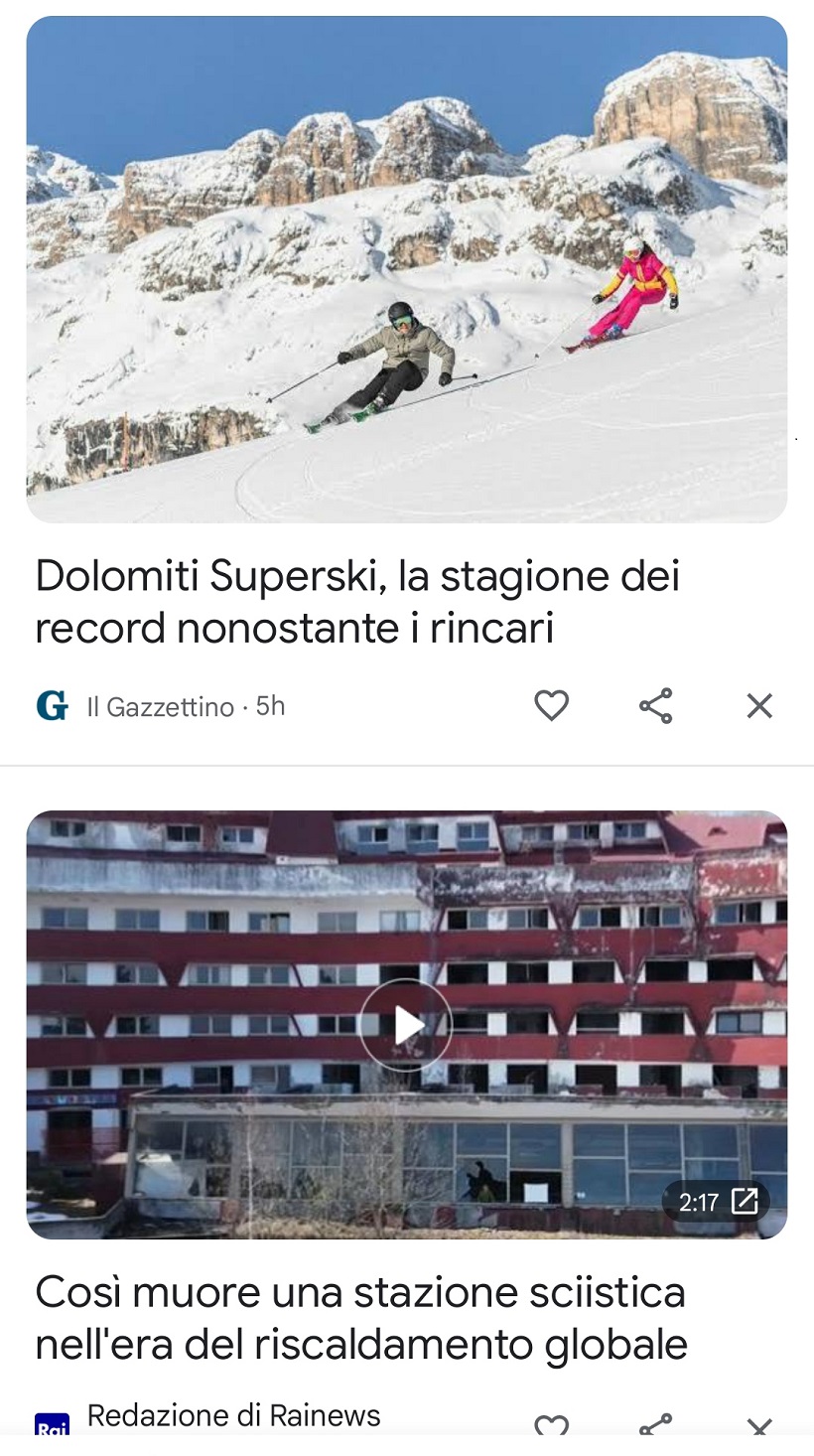Like the Rainews ski station article
This screenshot has height=1456, width=814.
[551, 1426]
